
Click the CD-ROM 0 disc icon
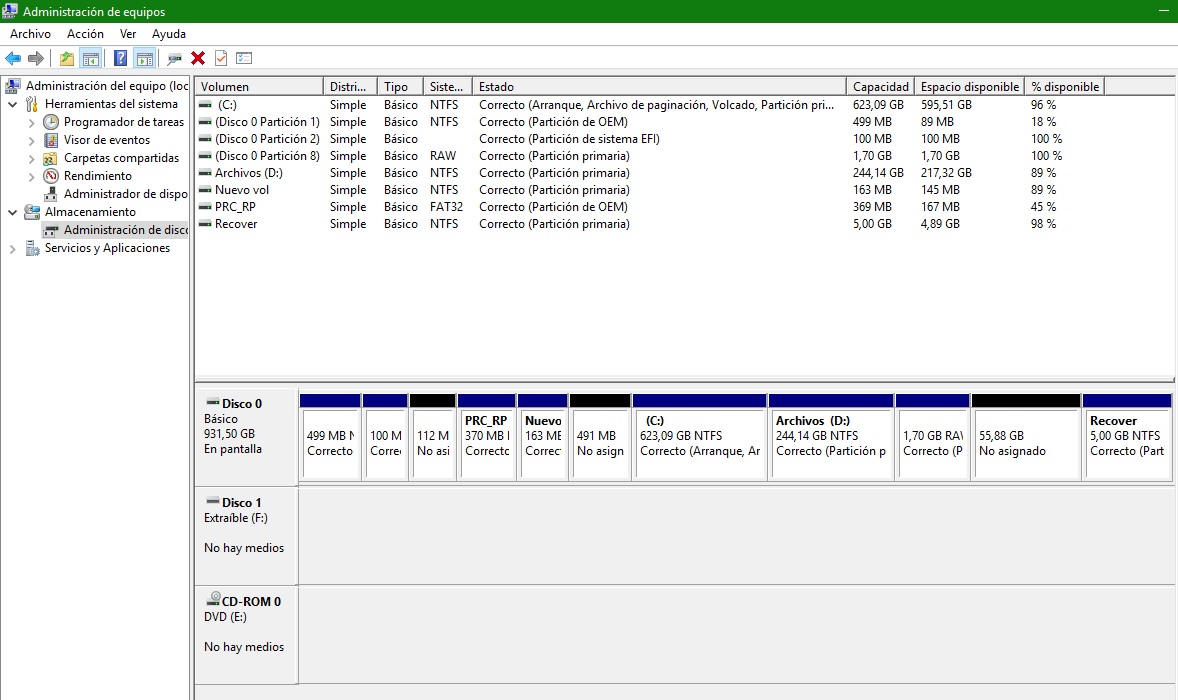[213, 599]
